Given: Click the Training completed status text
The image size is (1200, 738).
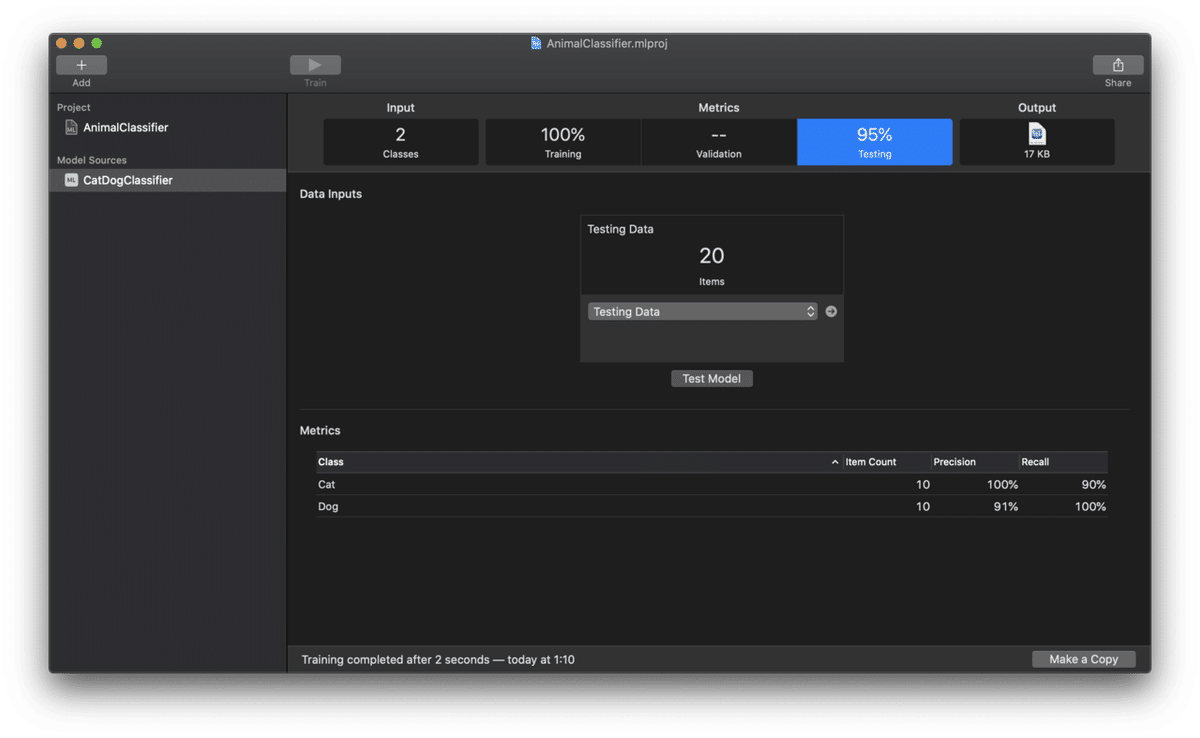Looking at the screenshot, I should tap(438, 659).
